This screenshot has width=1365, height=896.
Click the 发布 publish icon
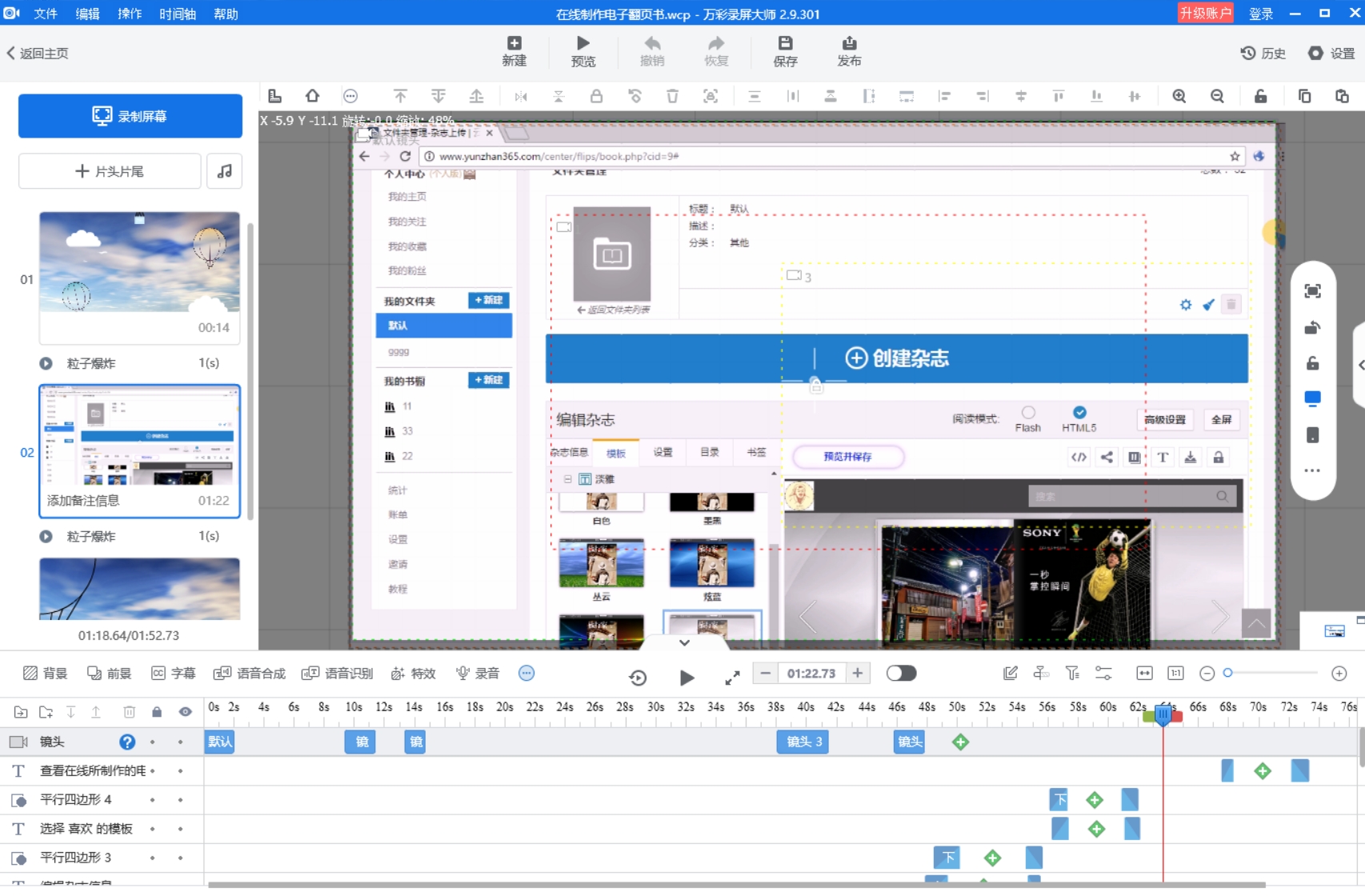[849, 51]
